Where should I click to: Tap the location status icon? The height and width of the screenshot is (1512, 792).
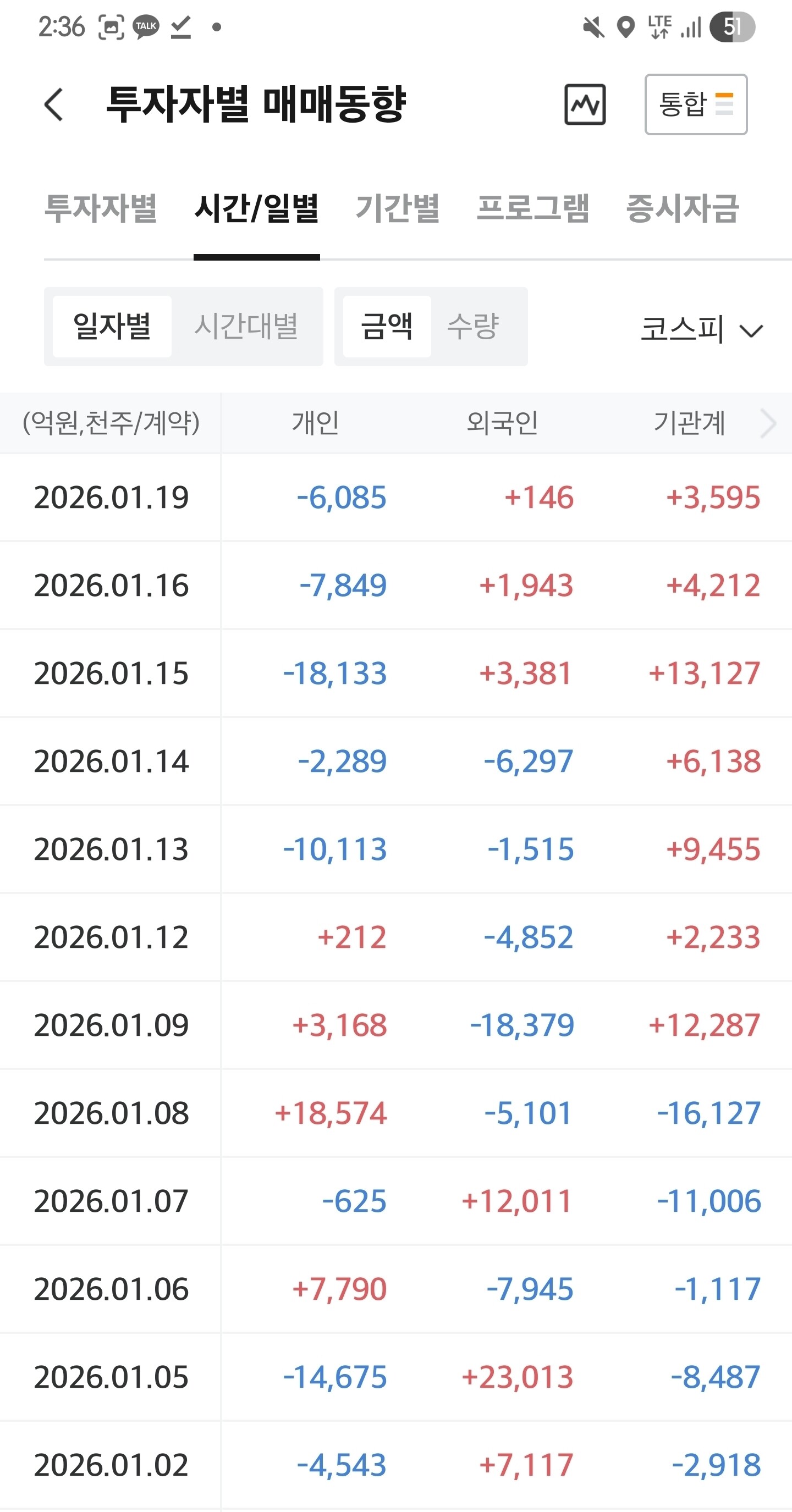pyautogui.click(x=626, y=27)
